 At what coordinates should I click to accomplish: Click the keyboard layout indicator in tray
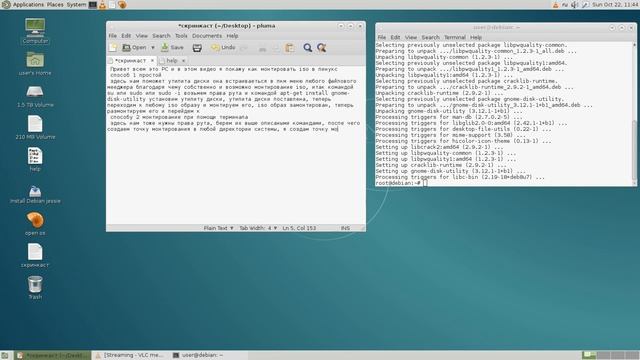(565, 5)
